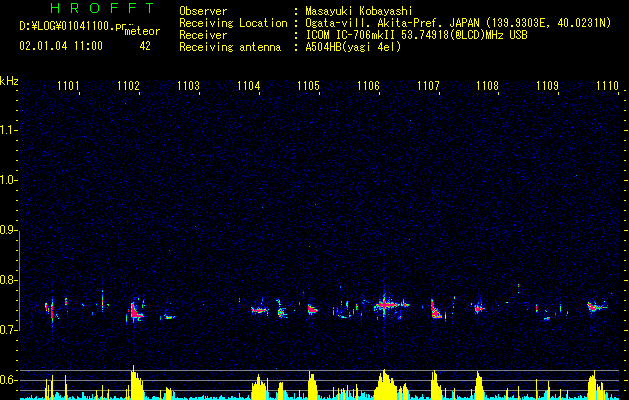629x400 pixels.
Task: Click the 1108 time marker
Action: 487,86
